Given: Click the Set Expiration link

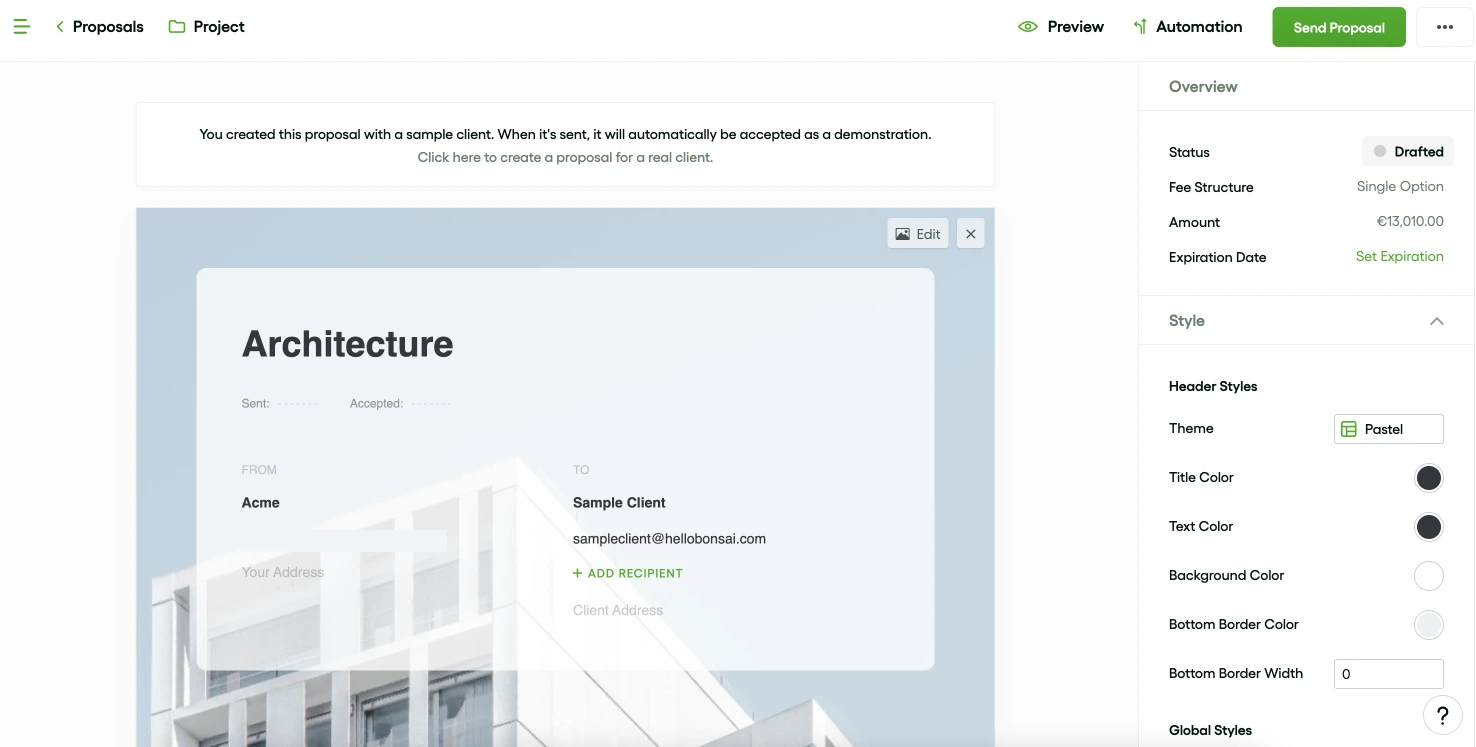Looking at the screenshot, I should click(1399, 256).
